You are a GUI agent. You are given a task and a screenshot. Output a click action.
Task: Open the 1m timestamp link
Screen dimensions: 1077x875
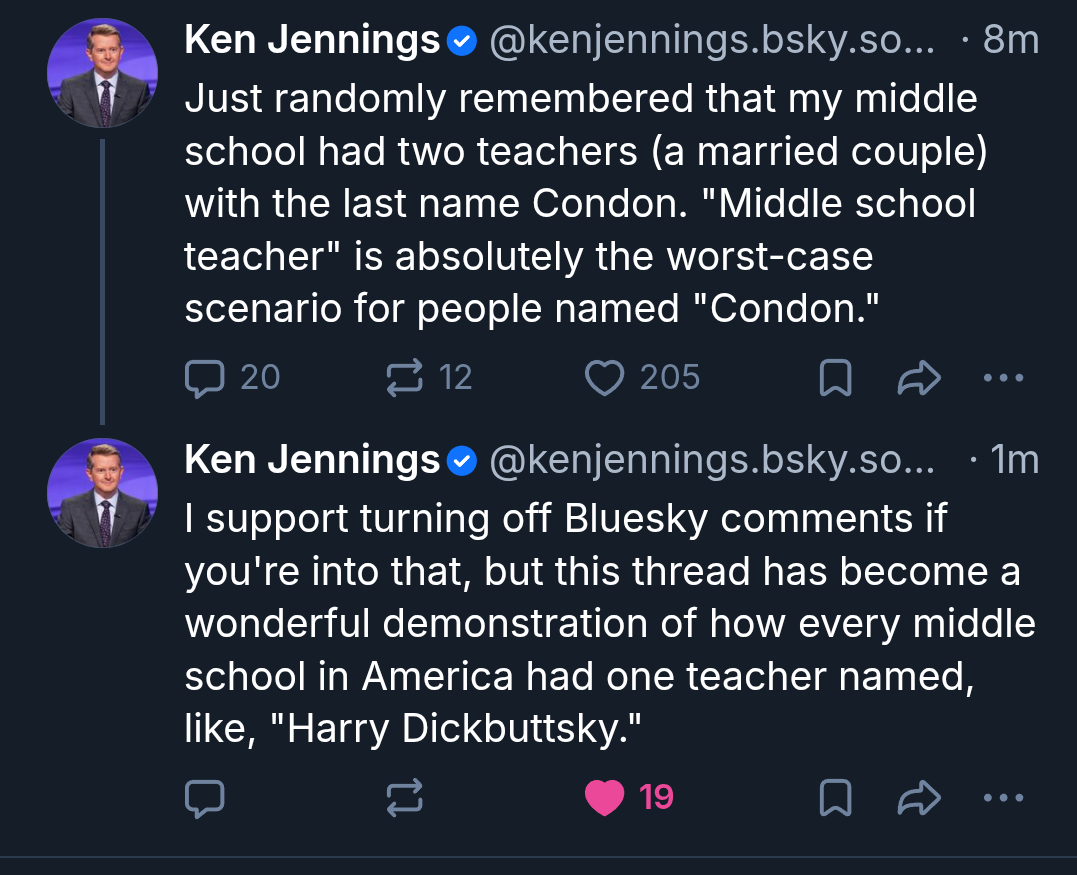click(1014, 460)
